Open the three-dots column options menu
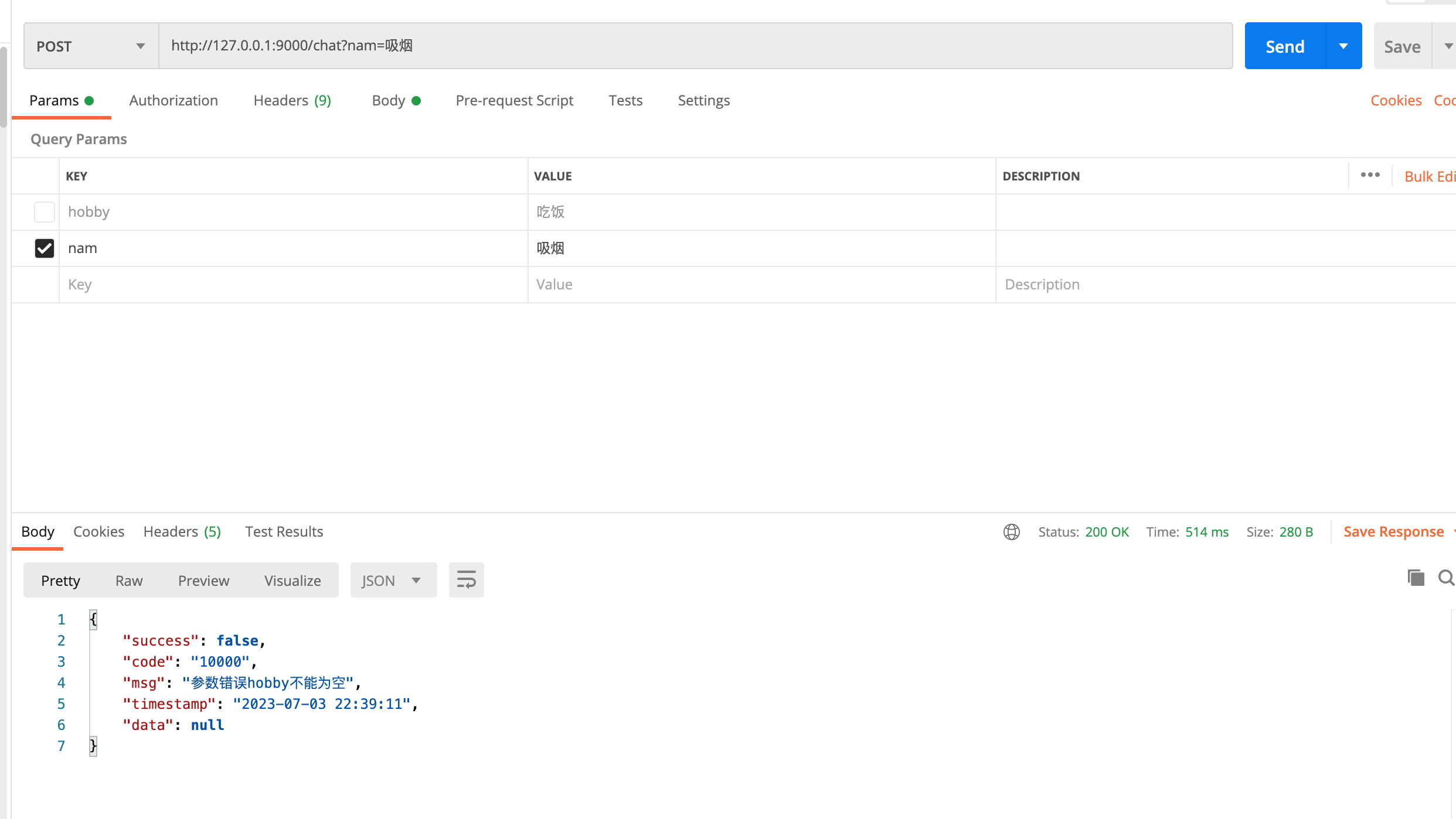Screen dimensions: 1456x819 1370,175
